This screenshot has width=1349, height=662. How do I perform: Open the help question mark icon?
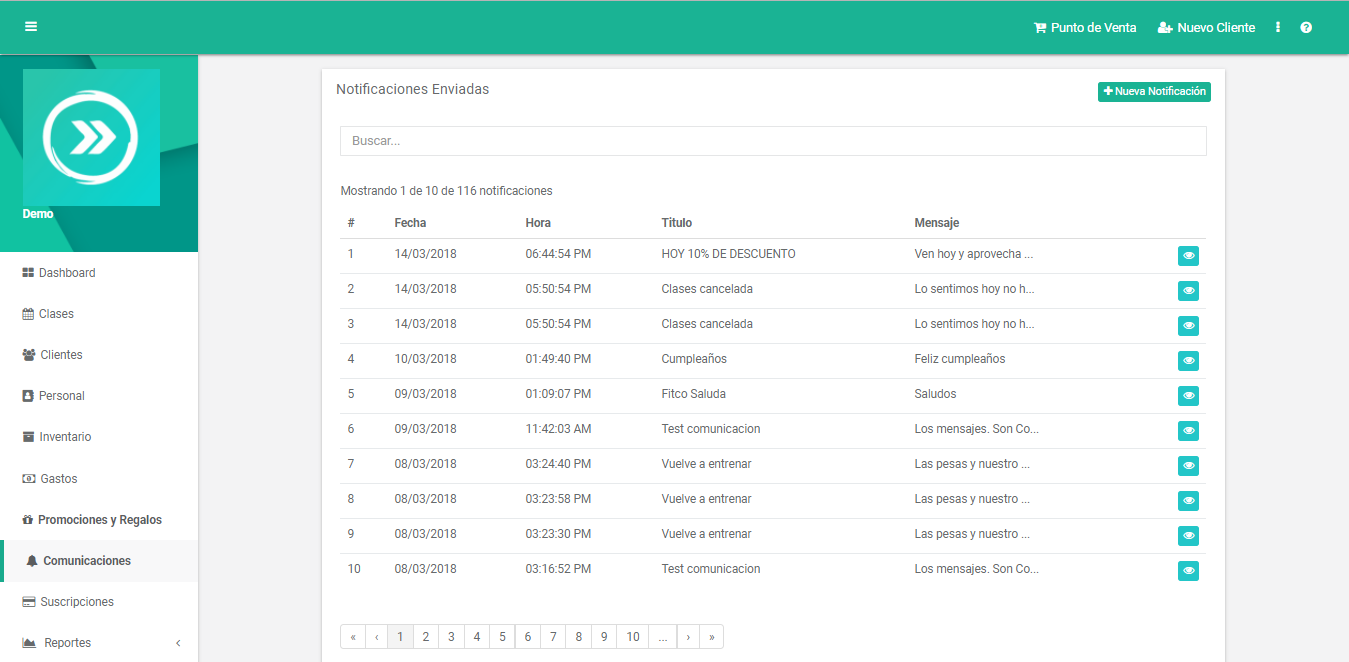tap(1306, 28)
